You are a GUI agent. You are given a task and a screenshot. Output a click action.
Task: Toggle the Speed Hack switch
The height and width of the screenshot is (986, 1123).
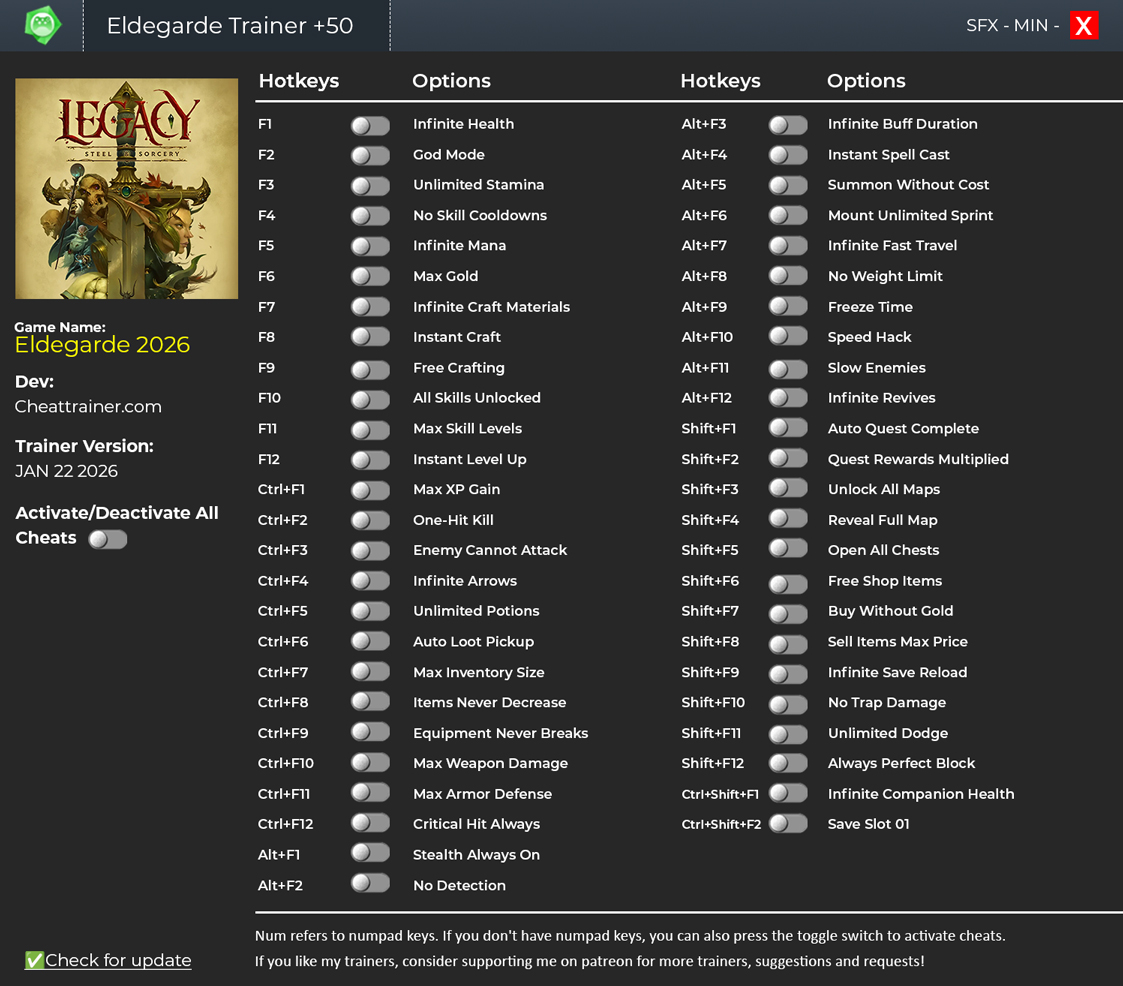pyautogui.click(x=788, y=337)
